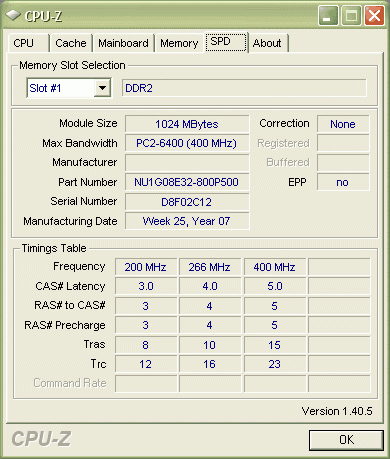This screenshot has width=390, height=459.
Task: Click the SPD tab
Action: tap(226, 42)
